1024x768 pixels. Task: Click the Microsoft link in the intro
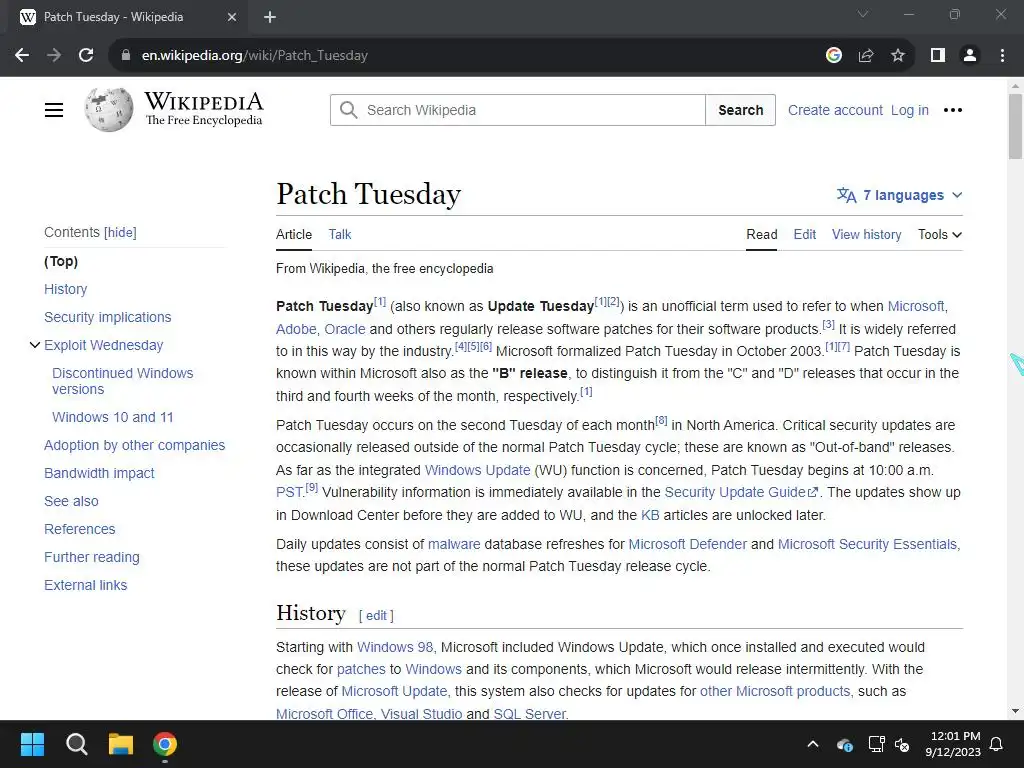[x=916, y=306]
